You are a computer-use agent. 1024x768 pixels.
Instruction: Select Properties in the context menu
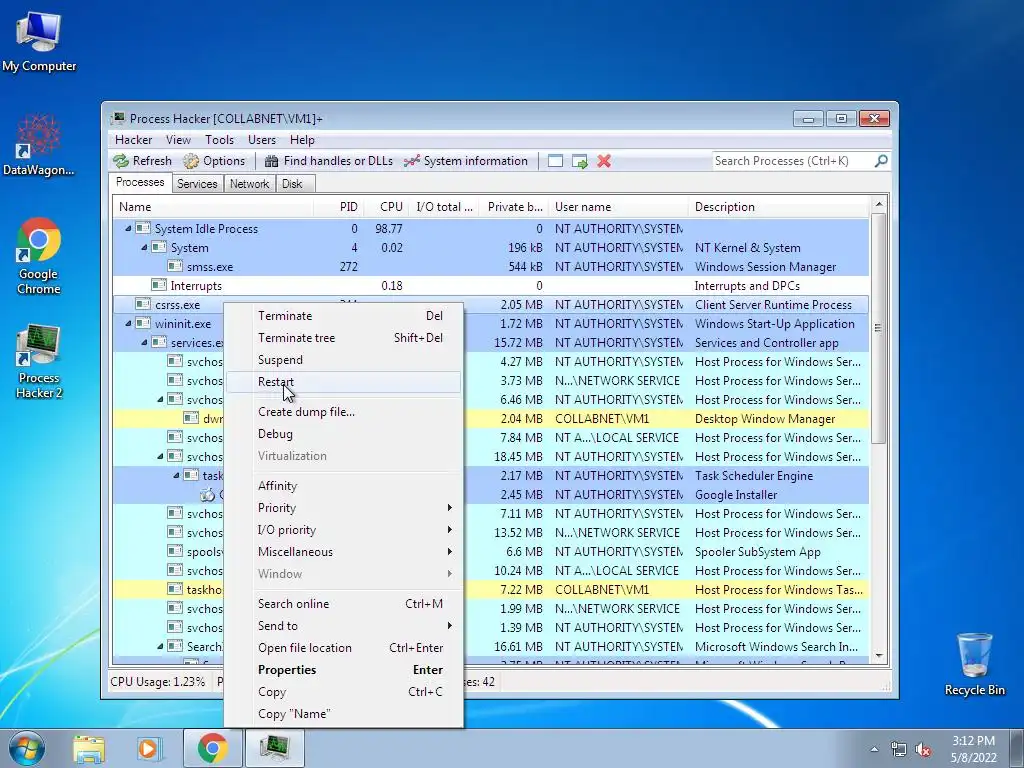pyautogui.click(x=344, y=670)
